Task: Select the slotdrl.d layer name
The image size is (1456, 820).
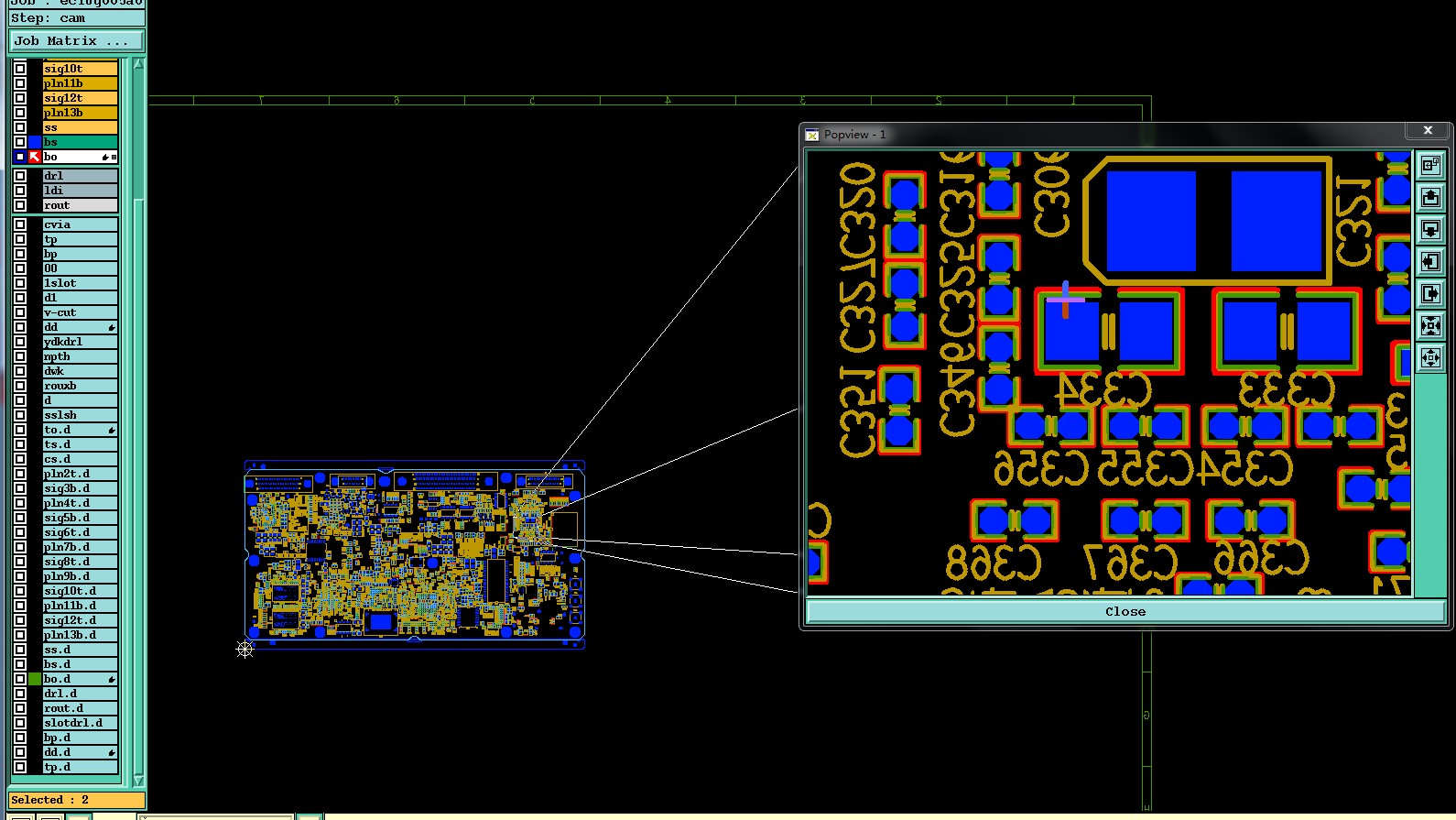Action: click(80, 723)
